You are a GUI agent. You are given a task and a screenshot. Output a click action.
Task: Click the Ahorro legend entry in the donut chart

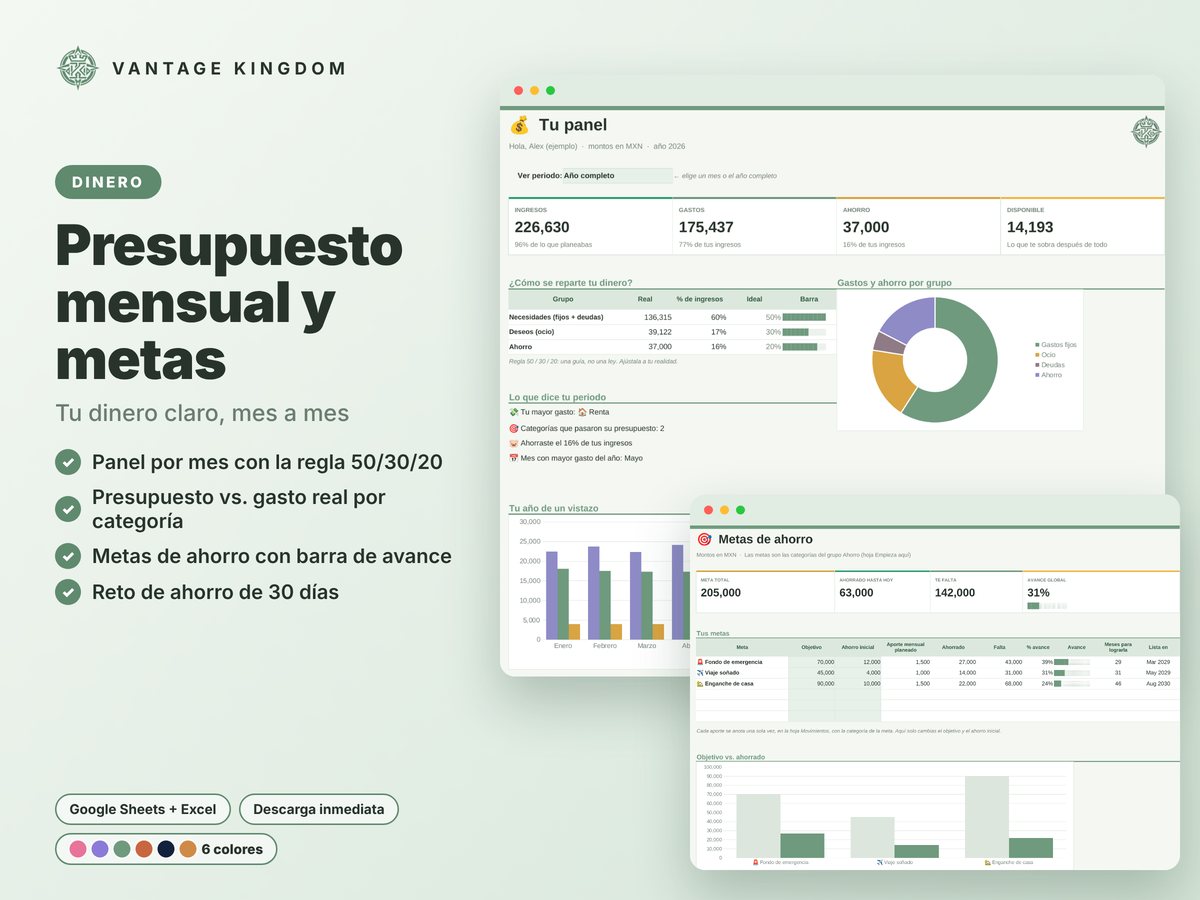click(x=1049, y=374)
